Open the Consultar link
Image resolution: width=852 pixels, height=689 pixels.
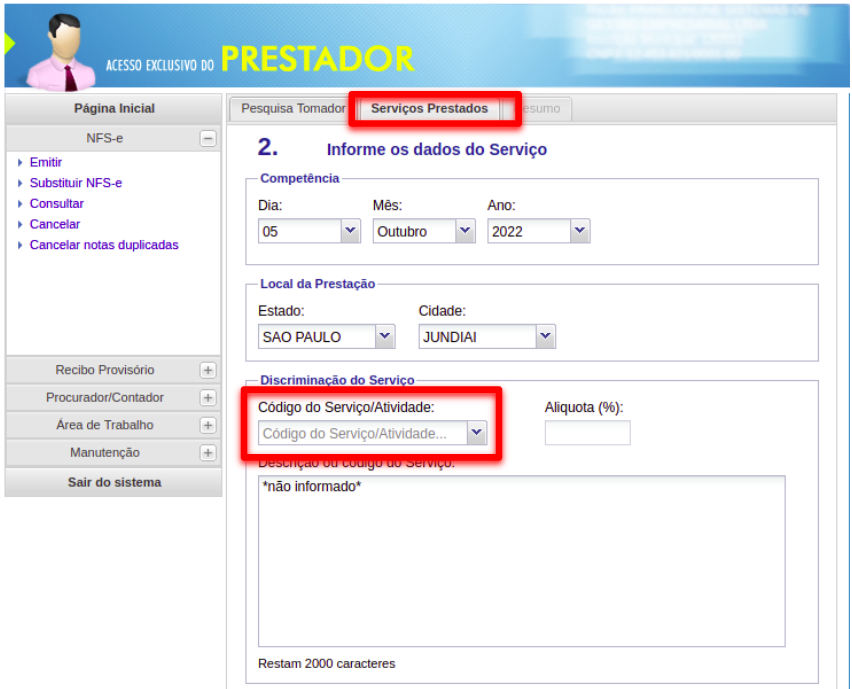[57, 204]
